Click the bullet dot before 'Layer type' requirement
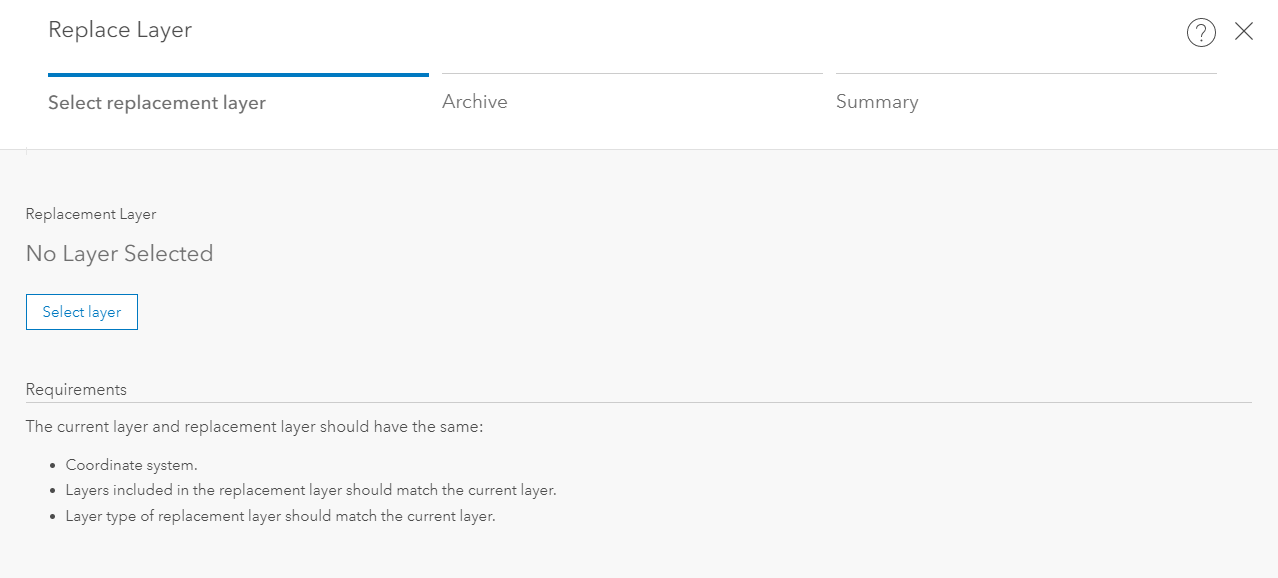 click(52, 518)
